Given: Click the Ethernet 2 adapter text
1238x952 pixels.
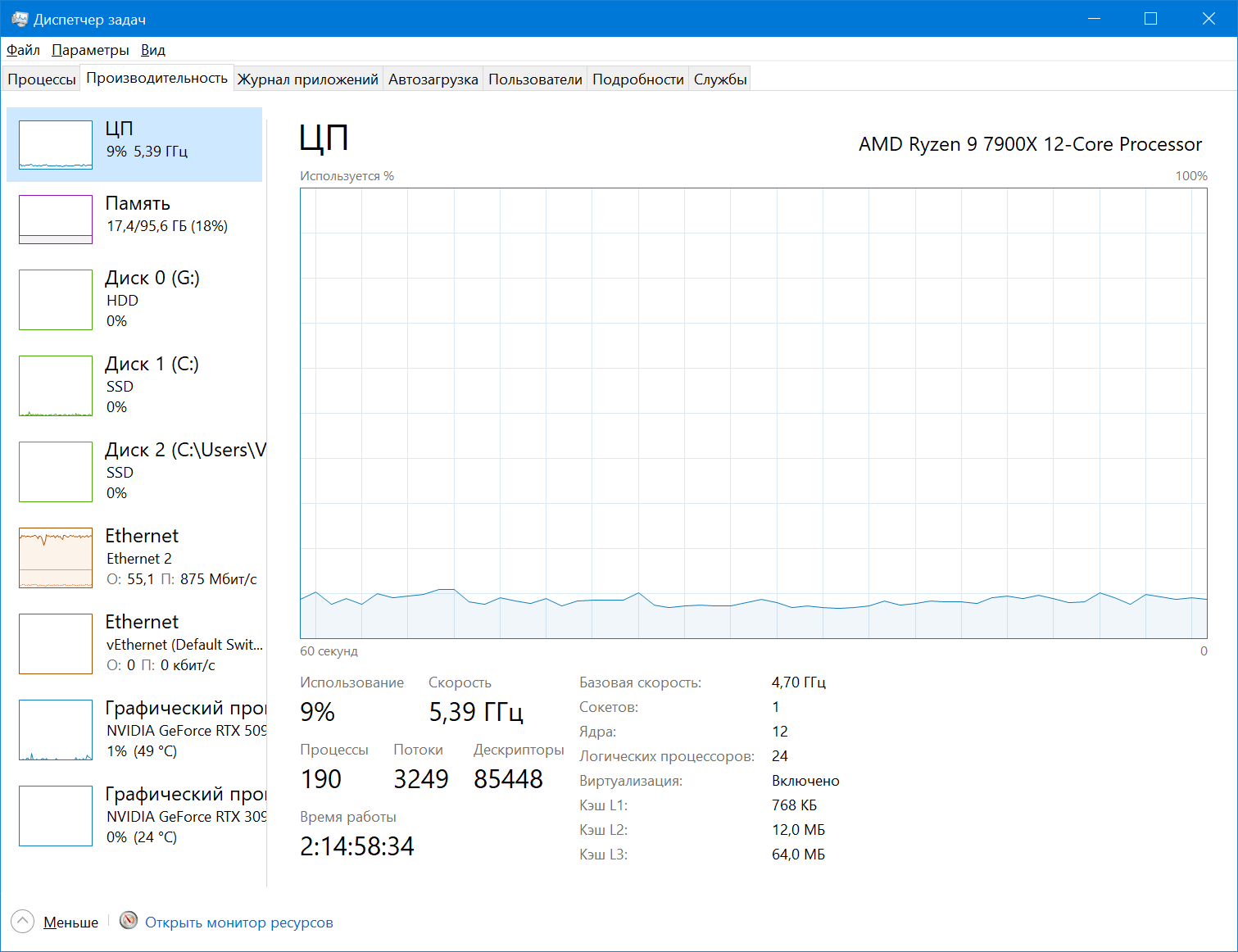Looking at the screenshot, I should [139, 559].
